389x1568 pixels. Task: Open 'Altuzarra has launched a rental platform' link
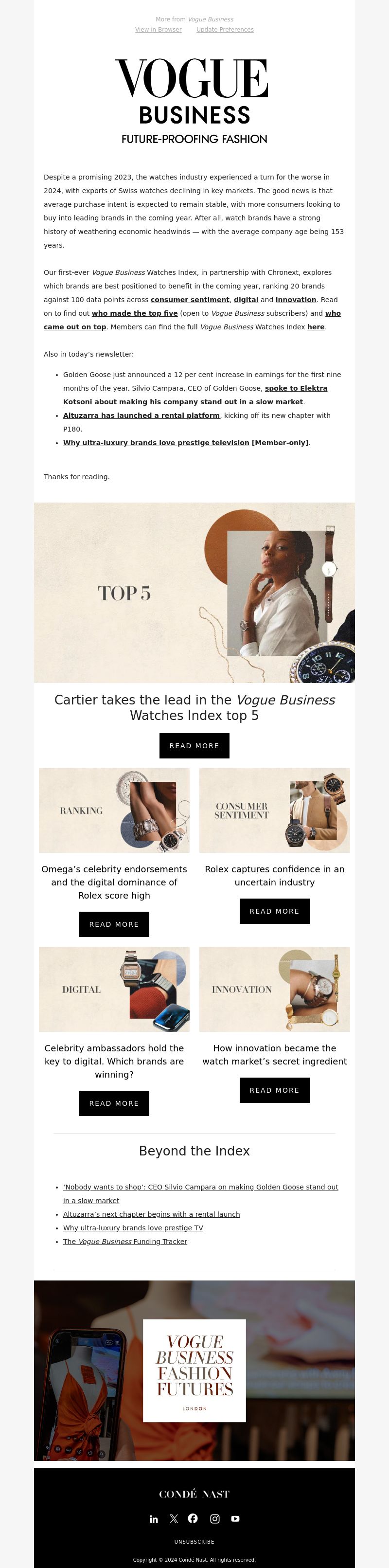coord(141,415)
